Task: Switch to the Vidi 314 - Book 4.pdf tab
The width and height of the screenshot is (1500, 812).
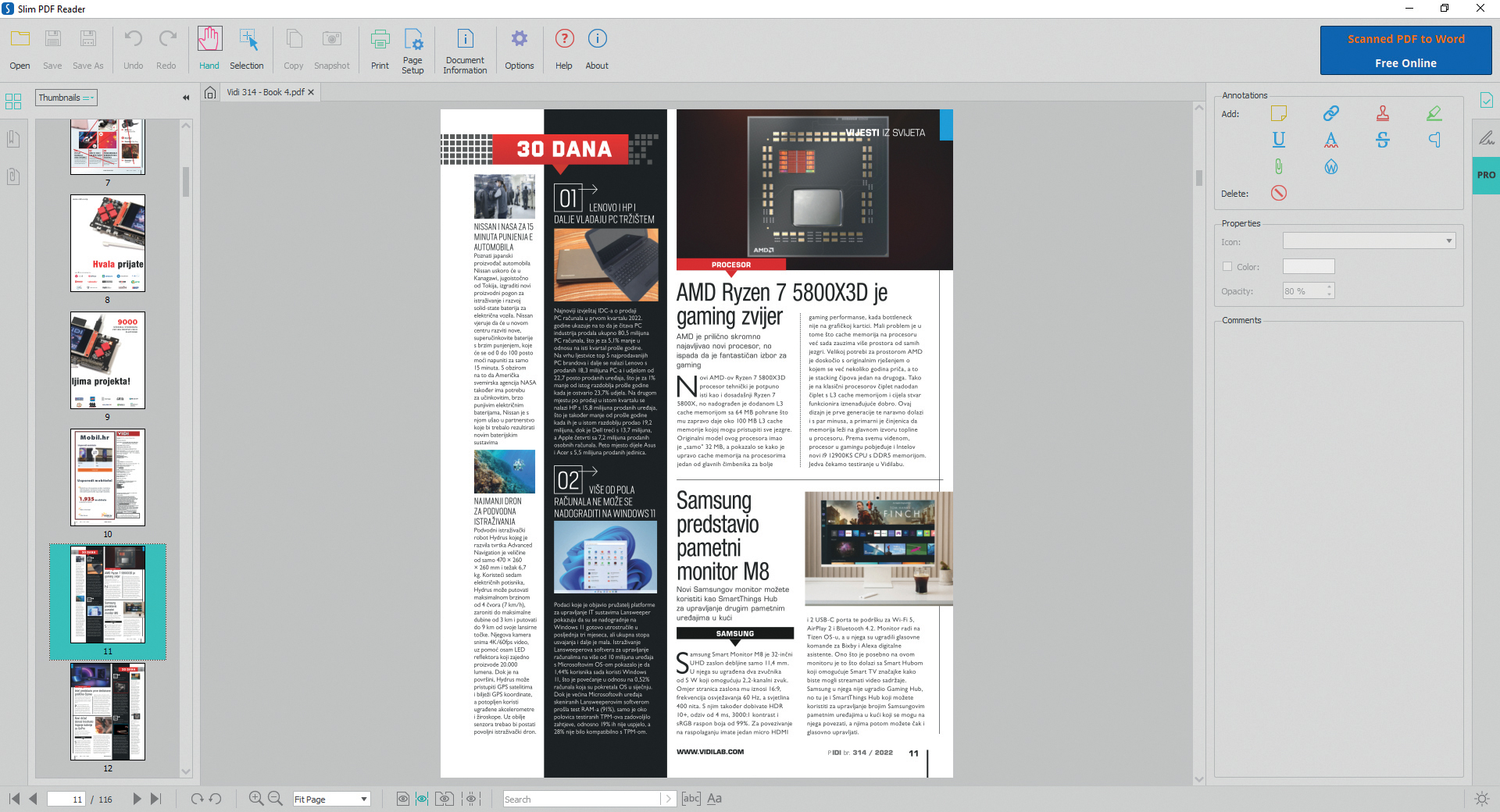Action: (266, 92)
